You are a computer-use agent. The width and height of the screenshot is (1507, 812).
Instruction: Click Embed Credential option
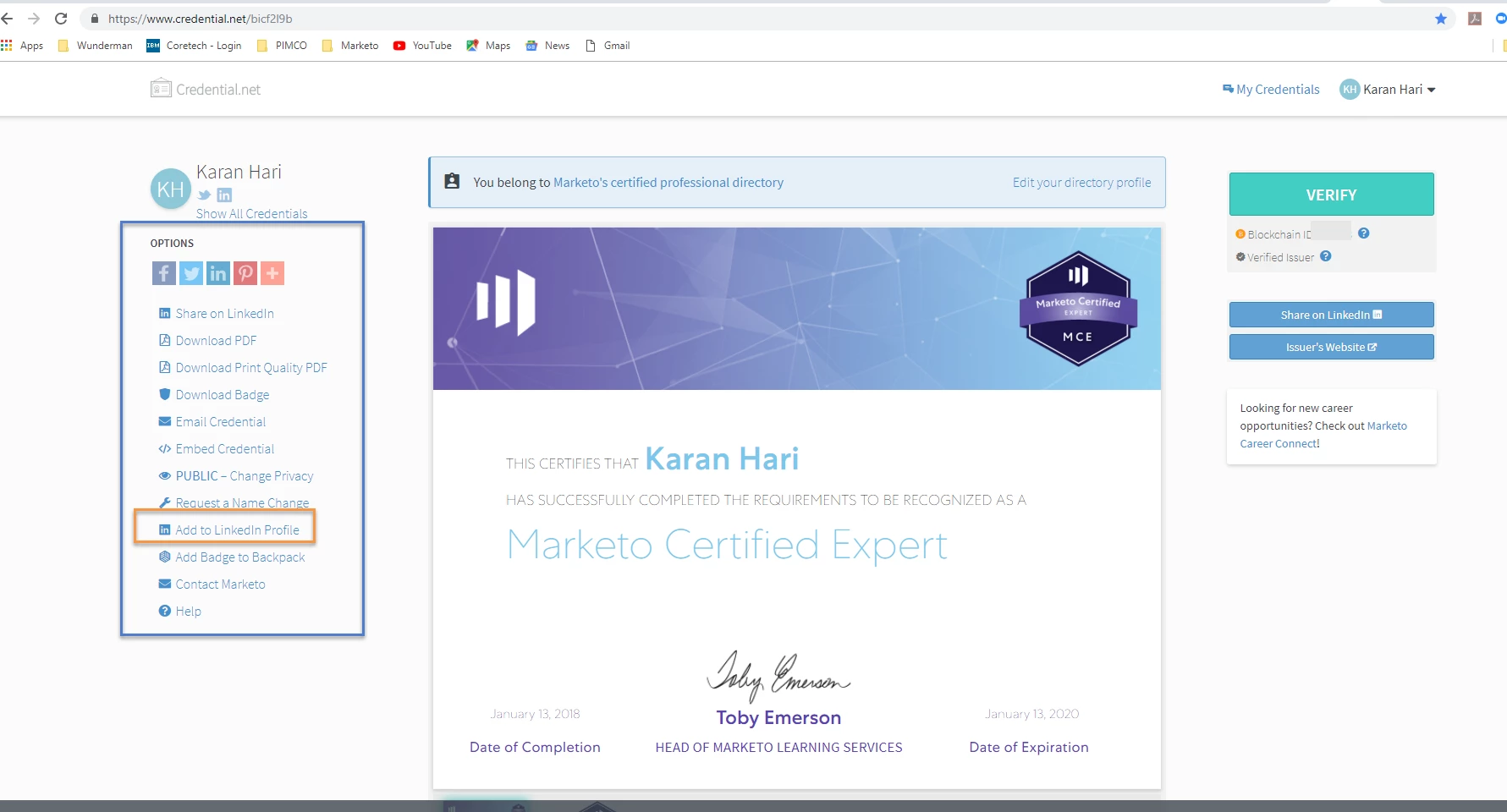(217, 449)
